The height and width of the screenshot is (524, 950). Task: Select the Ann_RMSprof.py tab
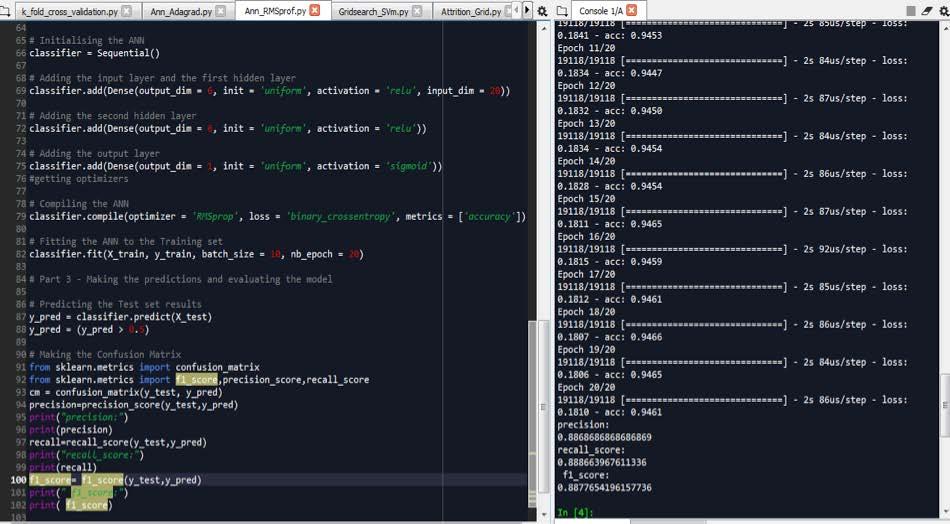pos(275,11)
